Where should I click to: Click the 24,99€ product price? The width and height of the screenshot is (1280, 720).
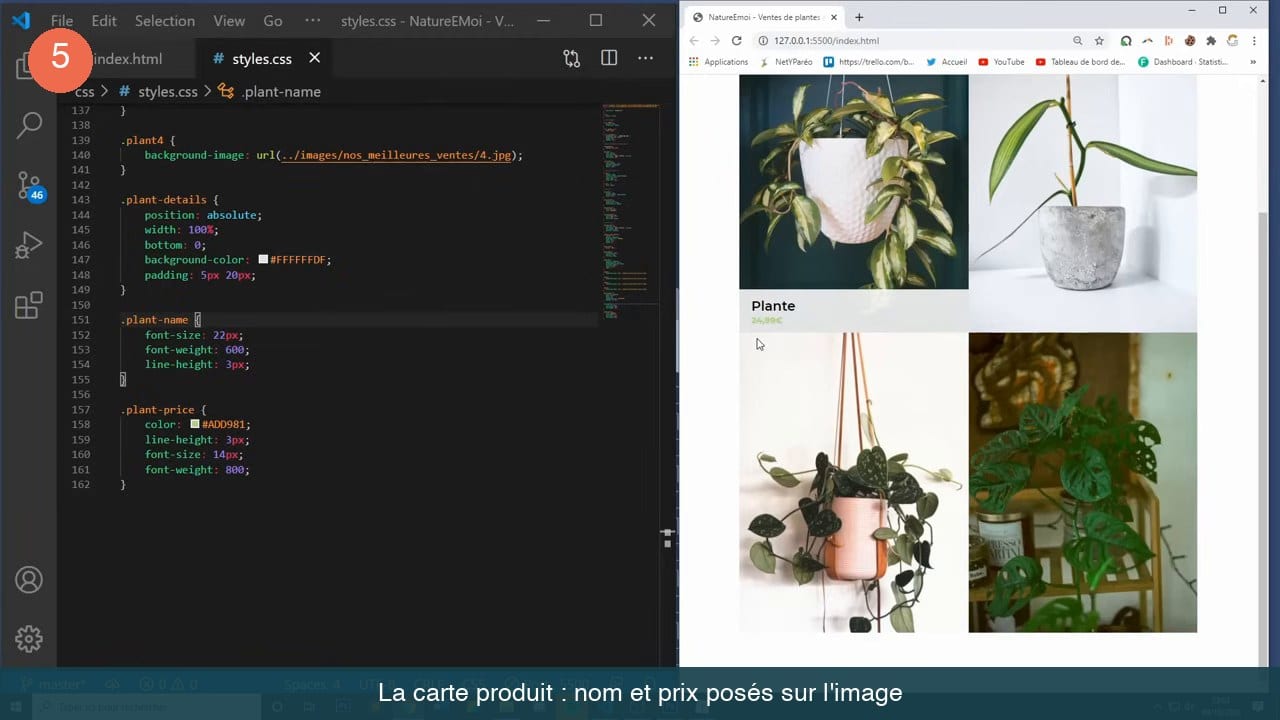766,320
